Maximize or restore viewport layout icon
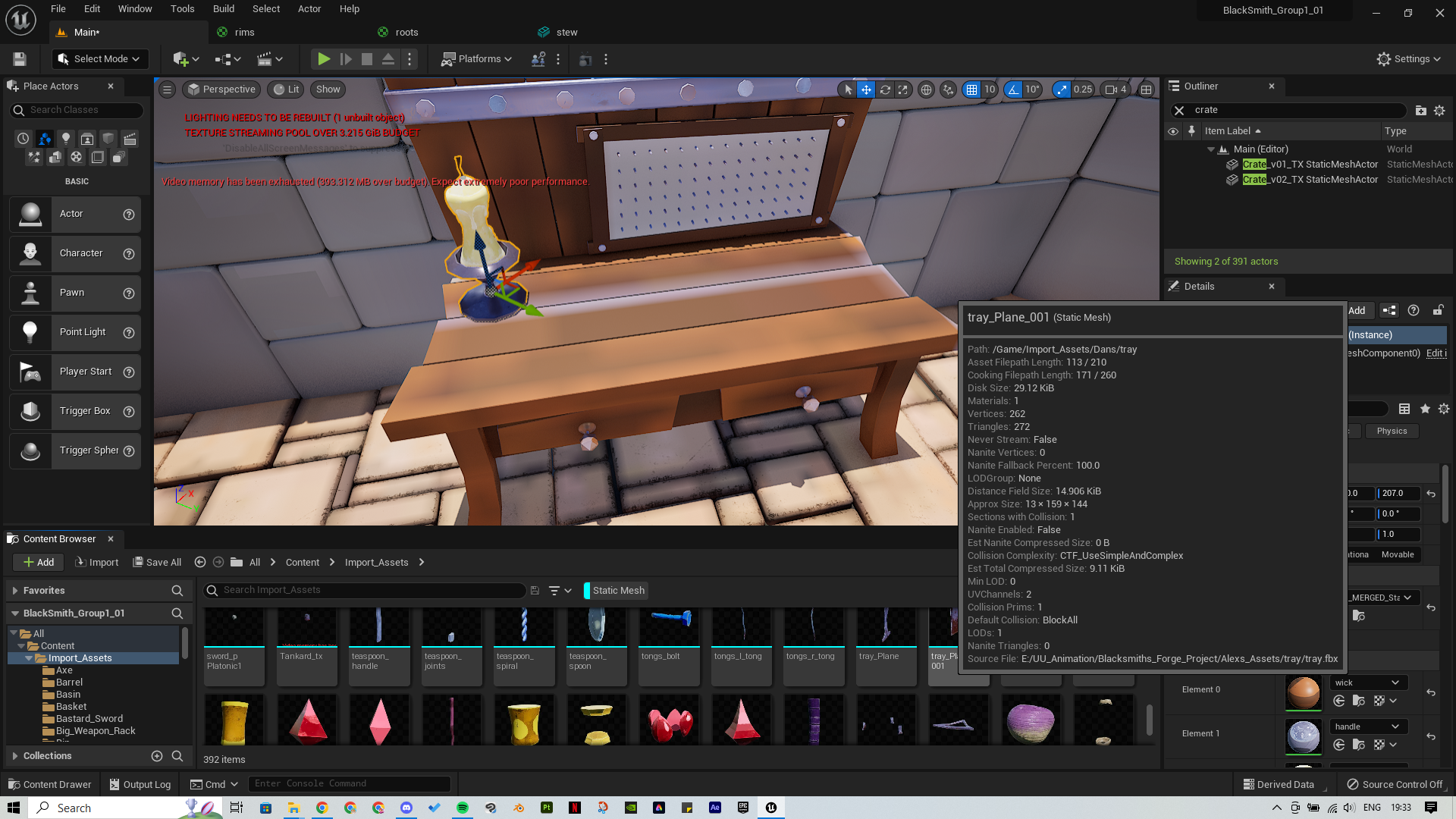The width and height of the screenshot is (1456, 819). 1147,89
